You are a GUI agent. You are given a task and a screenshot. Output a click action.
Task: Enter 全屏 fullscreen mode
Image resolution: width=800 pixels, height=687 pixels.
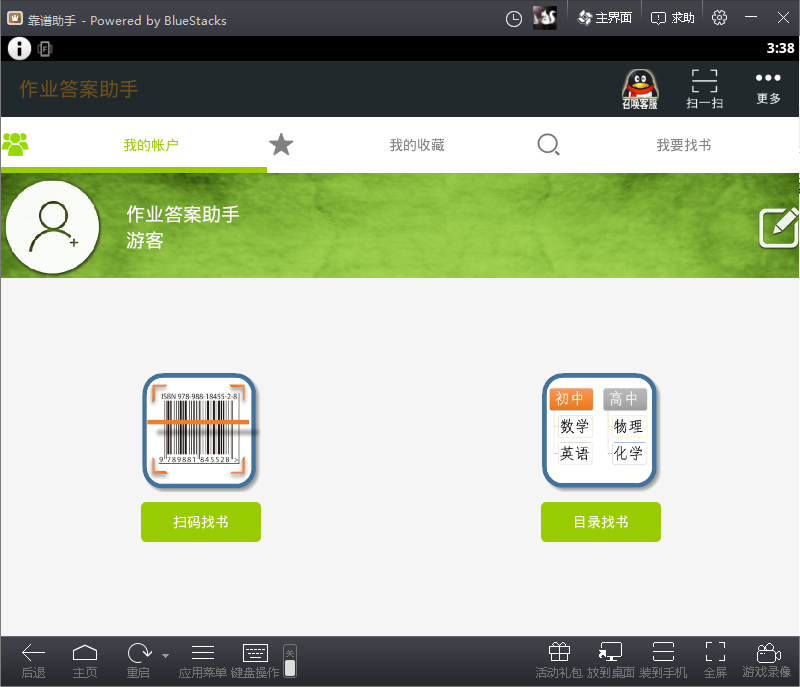click(715, 654)
